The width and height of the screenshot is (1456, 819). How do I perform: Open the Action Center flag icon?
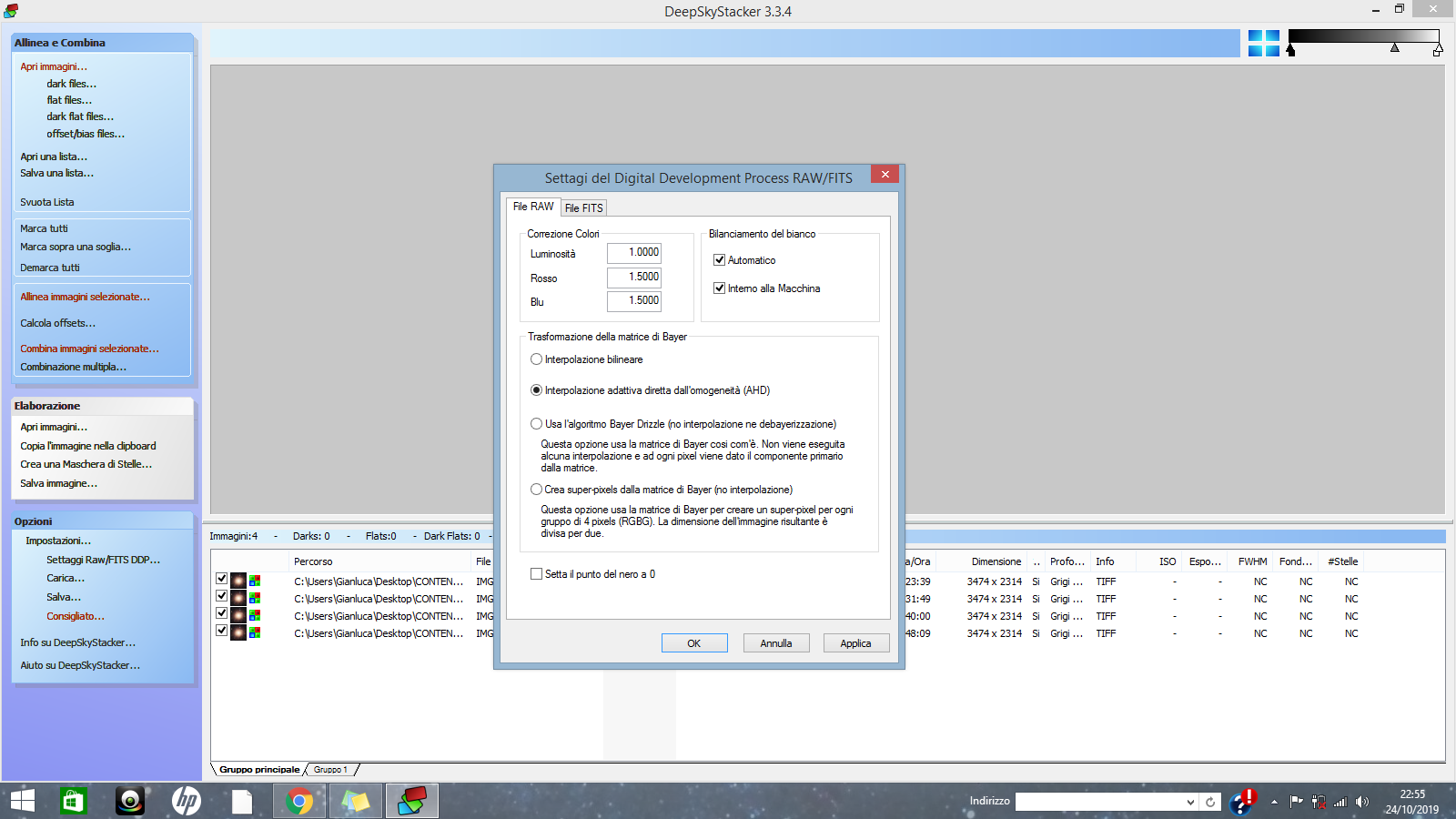(x=1296, y=802)
